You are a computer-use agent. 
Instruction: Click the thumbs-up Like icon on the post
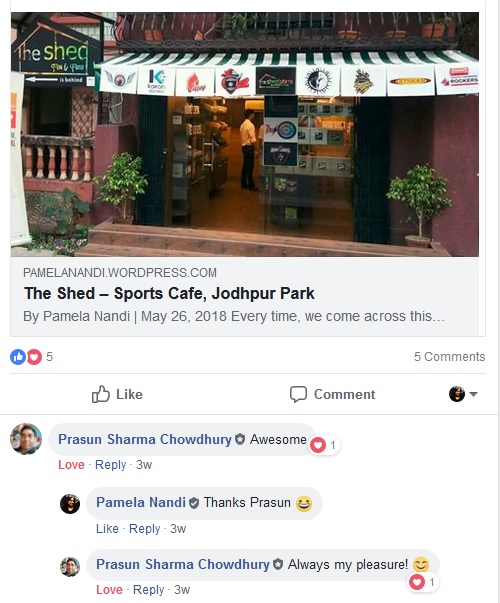point(101,394)
